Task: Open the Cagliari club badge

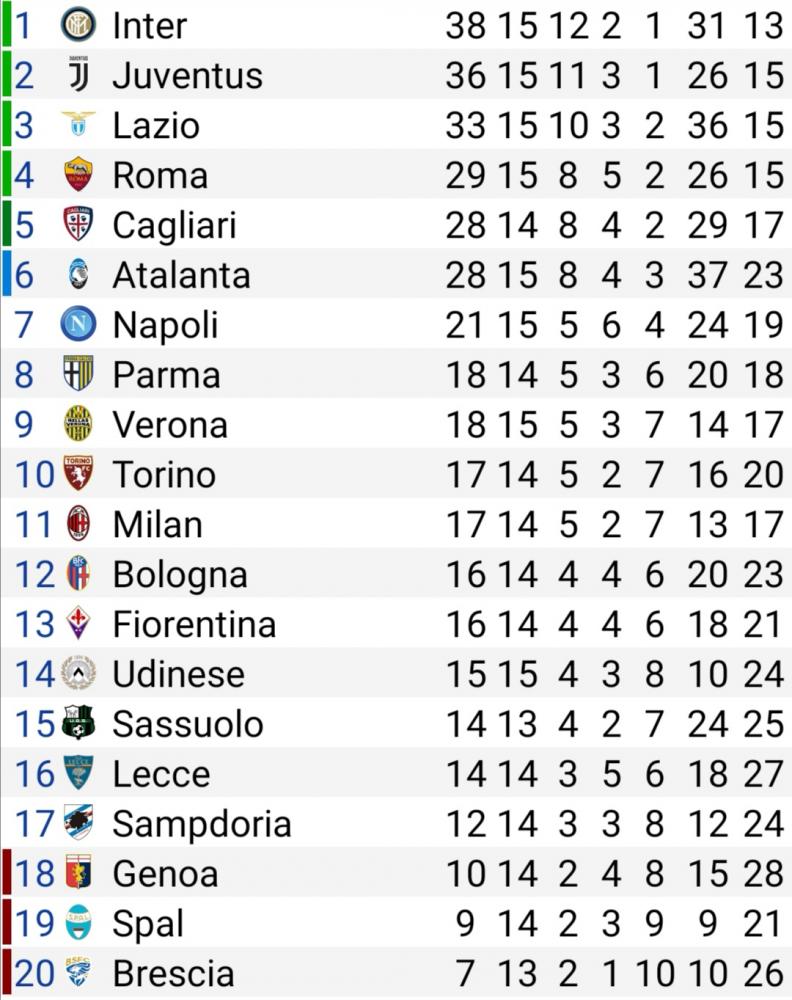Action: click(78, 224)
